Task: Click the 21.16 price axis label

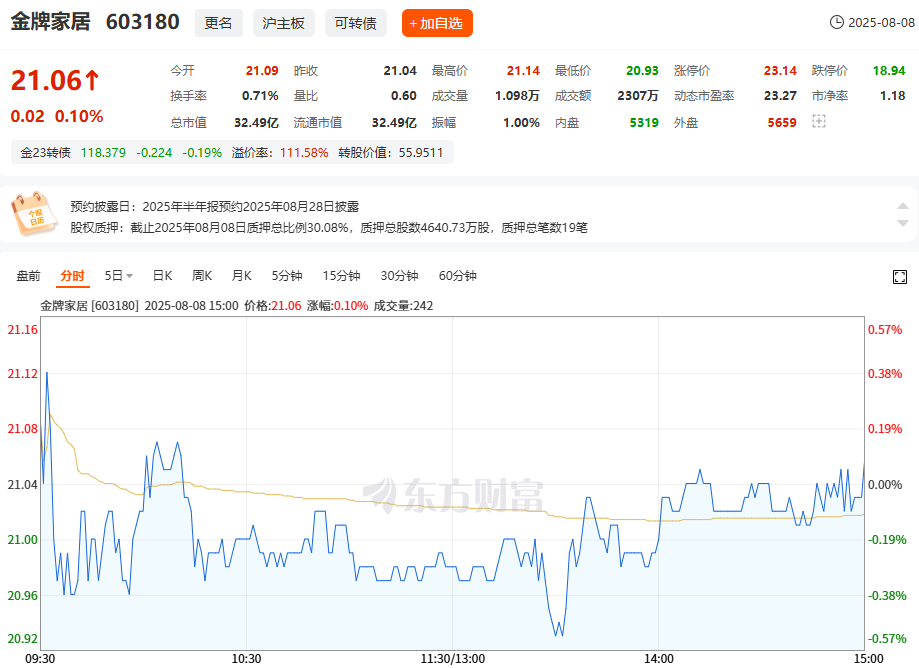Action: tap(22, 330)
